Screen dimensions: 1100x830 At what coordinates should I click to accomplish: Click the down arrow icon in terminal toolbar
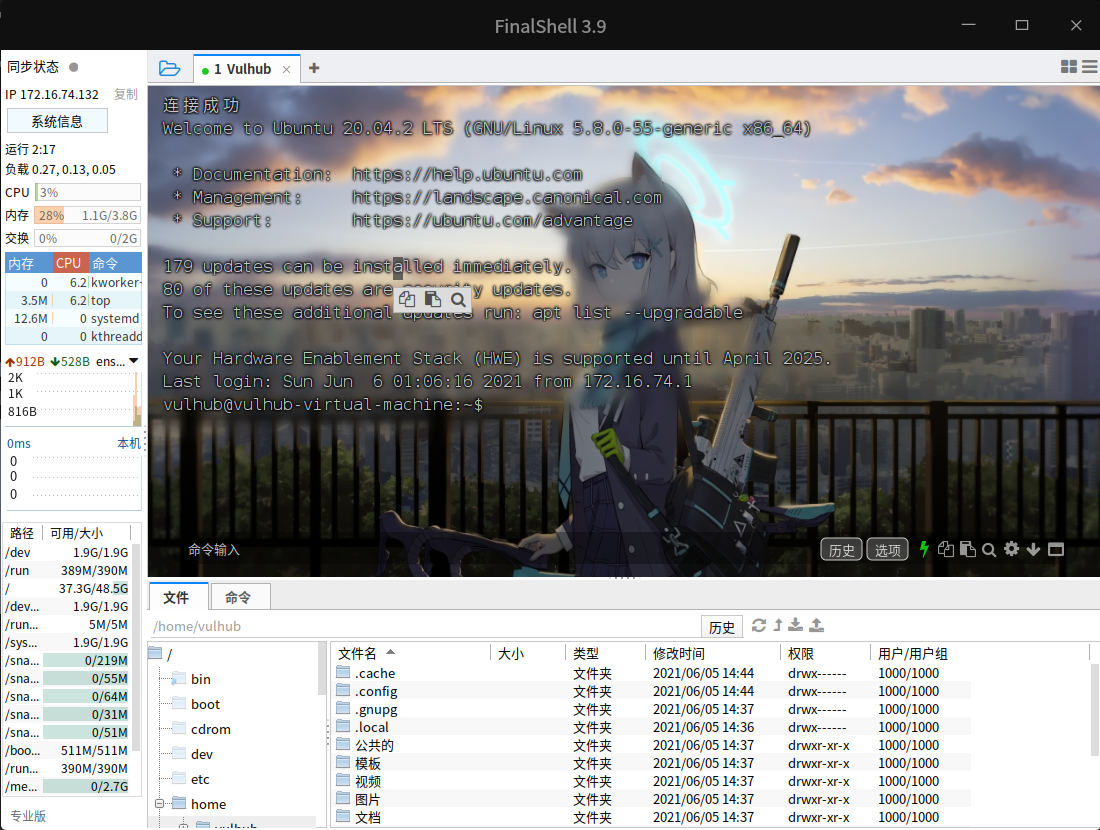coord(1033,549)
